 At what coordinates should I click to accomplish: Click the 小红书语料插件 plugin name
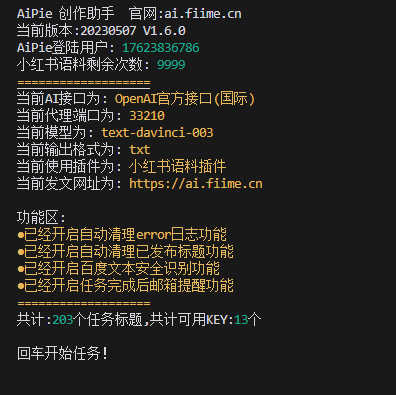click(x=178, y=167)
